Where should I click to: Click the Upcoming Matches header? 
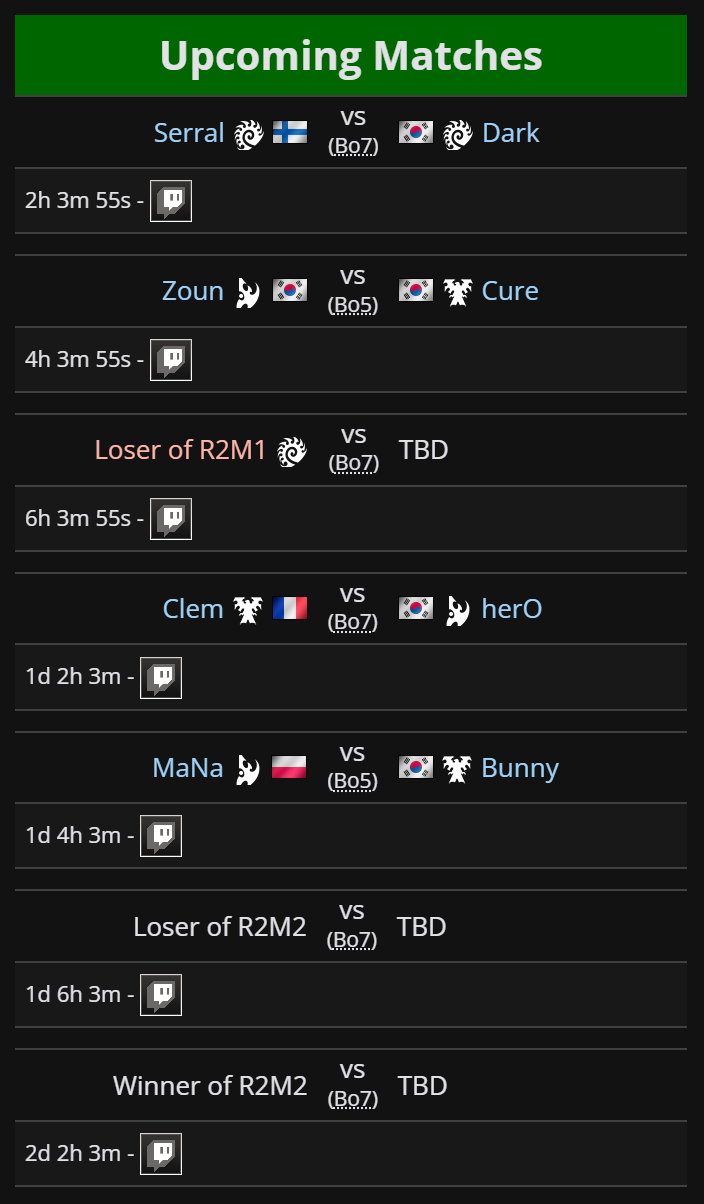click(x=351, y=56)
